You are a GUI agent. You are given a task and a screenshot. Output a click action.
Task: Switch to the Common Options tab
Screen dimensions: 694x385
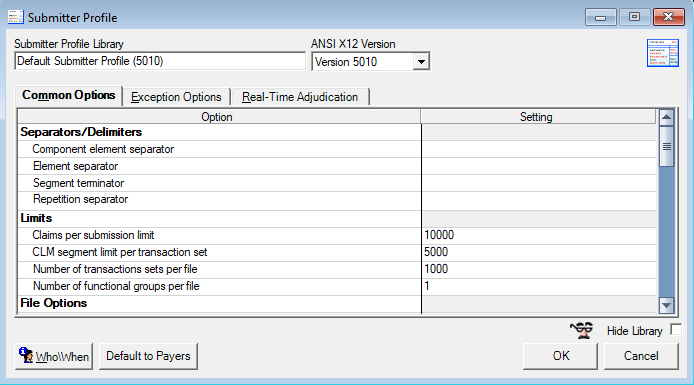point(69,95)
